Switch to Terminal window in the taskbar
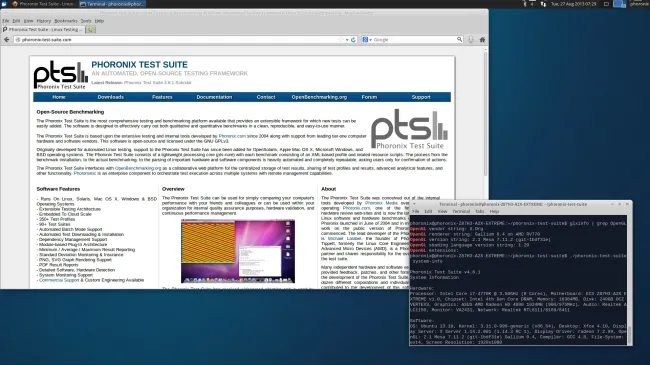The image size is (650, 365). [x=112, y=4]
